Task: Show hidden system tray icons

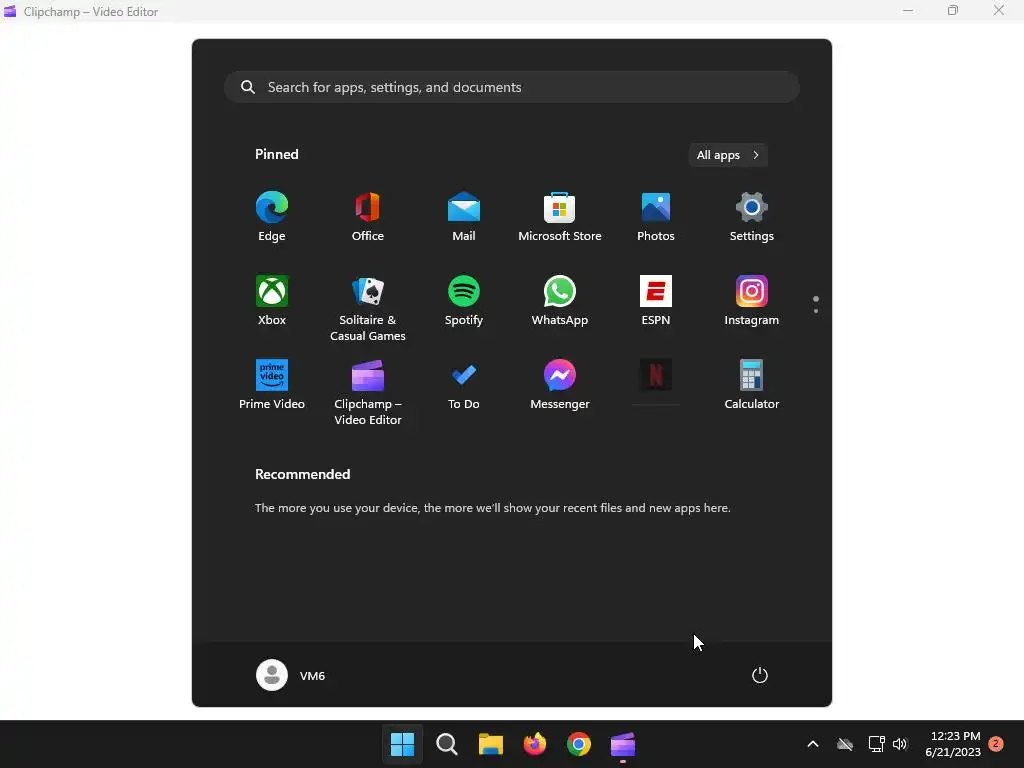Action: (x=813, y=744)
